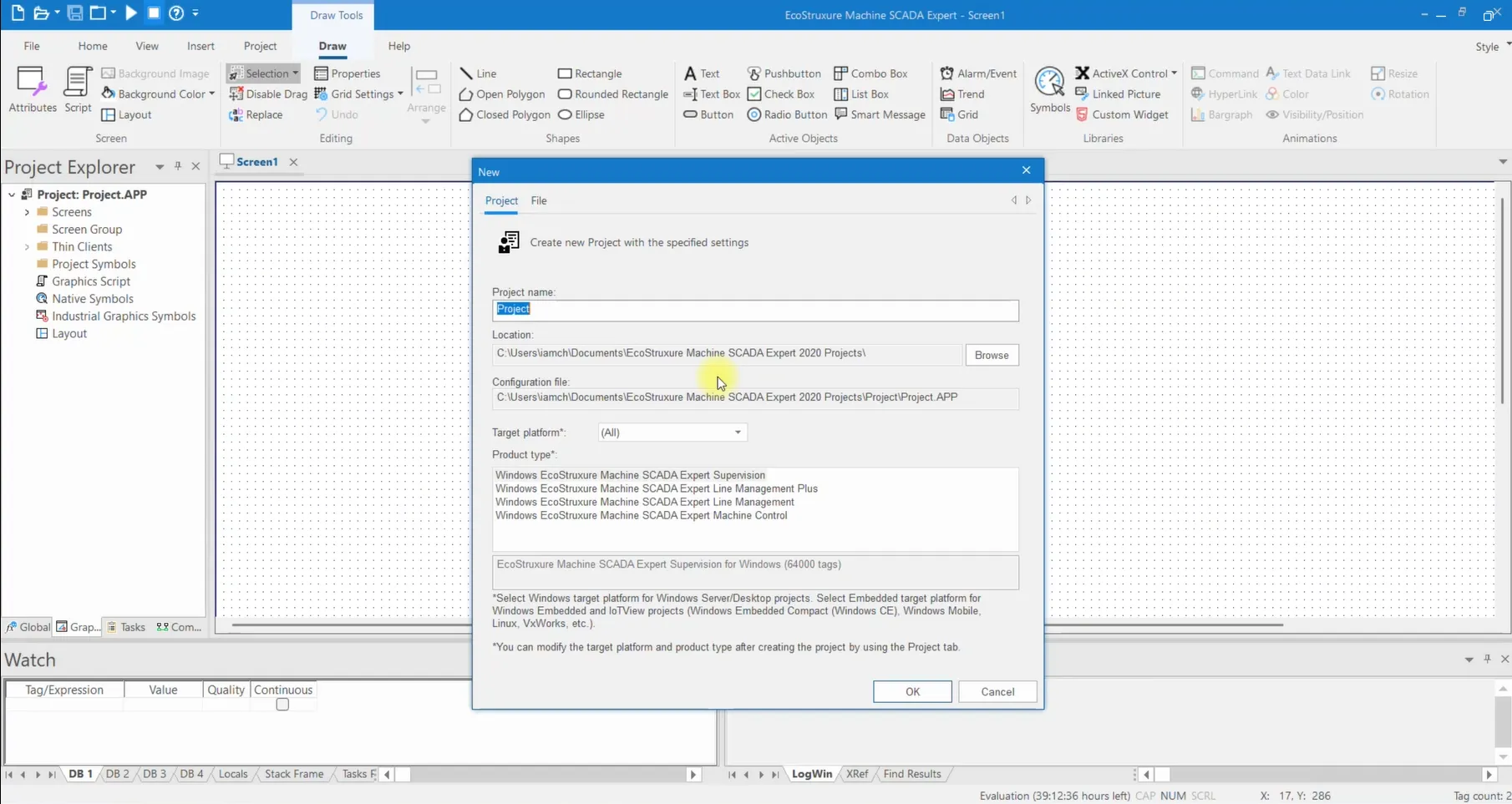
Task: Select the Closed Polygon tool
Action: [505, 114]
